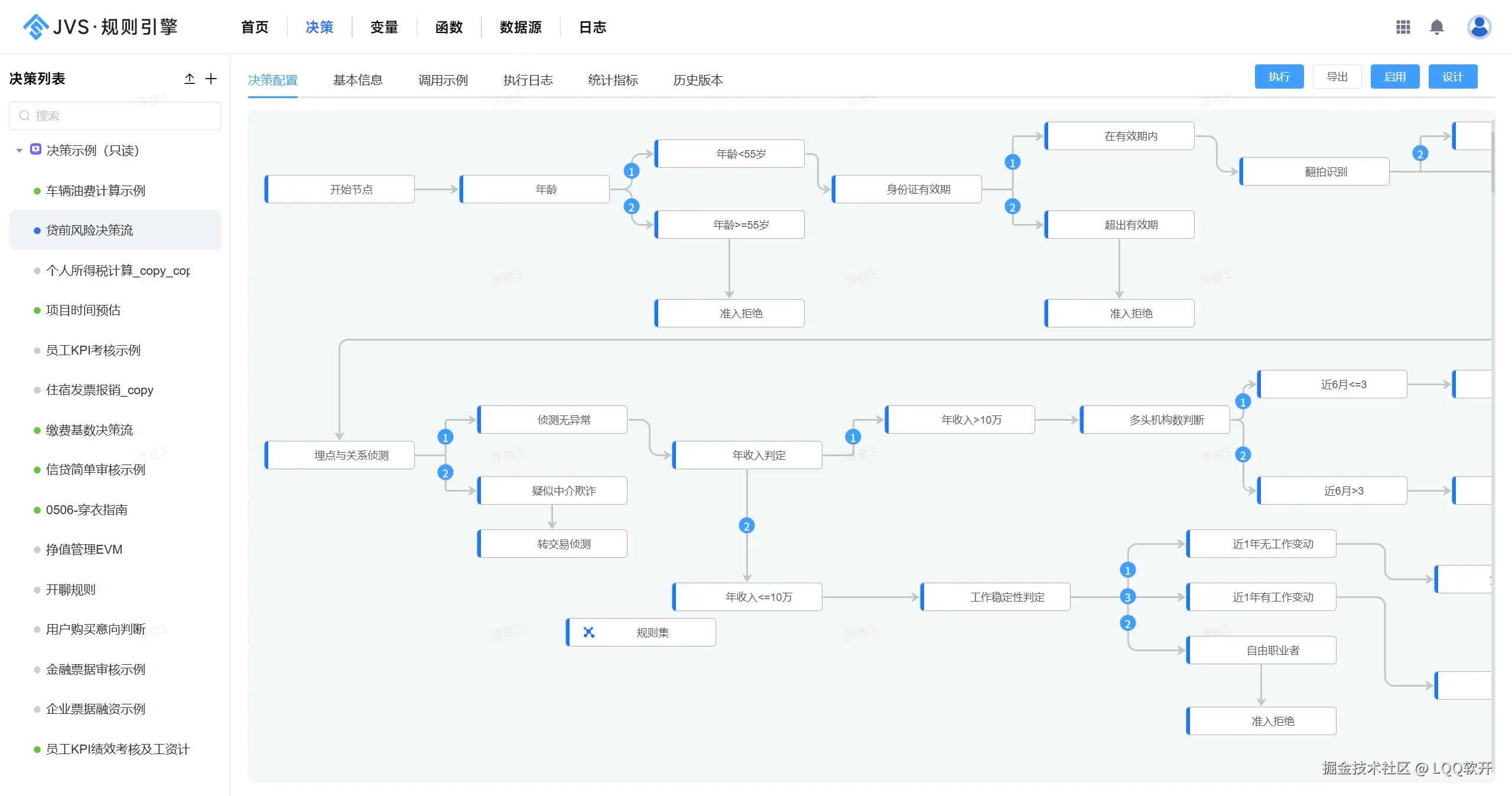
Task: Go to 数据源 in top navigation
Action: click(520, 27)
